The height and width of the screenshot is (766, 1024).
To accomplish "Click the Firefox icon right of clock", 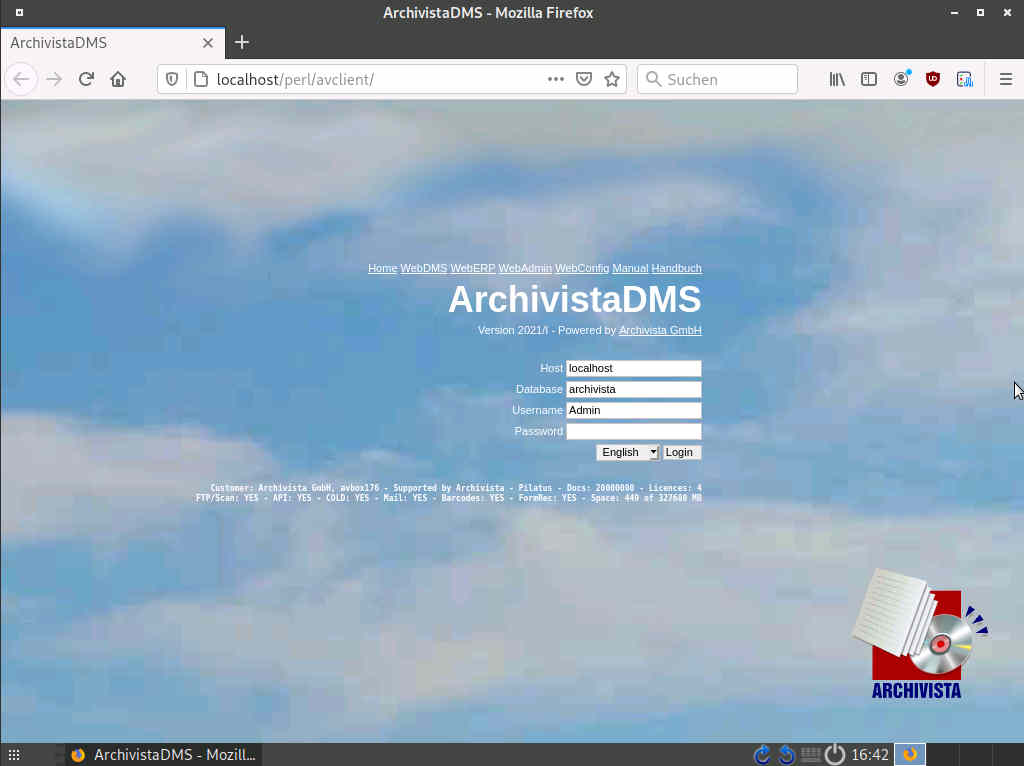I will tap(910, 755).
